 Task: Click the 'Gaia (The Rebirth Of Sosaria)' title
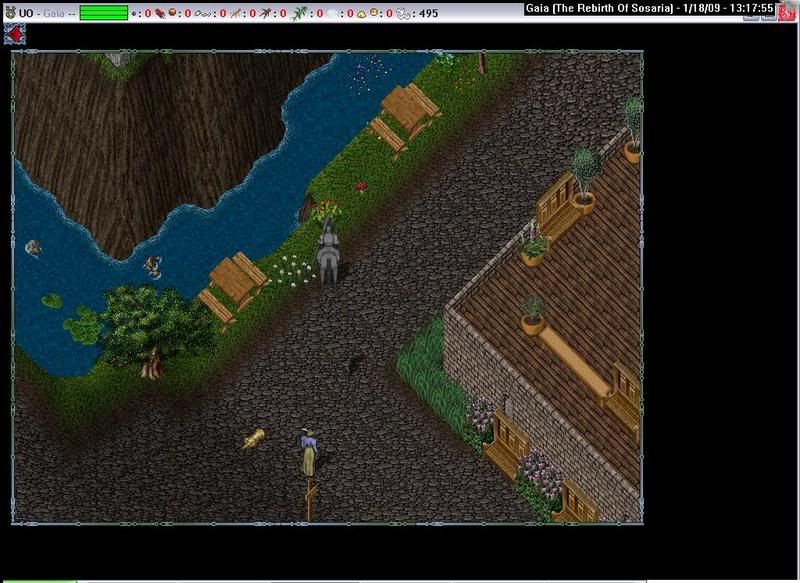(x=599, y=8)
